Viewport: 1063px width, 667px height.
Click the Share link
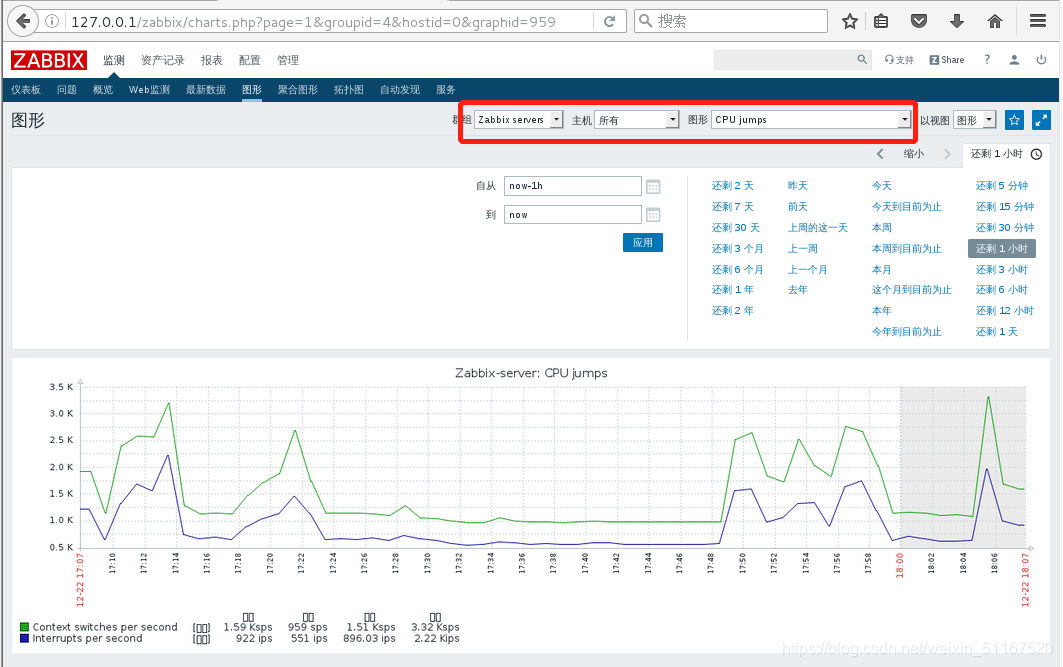[947, 60]
